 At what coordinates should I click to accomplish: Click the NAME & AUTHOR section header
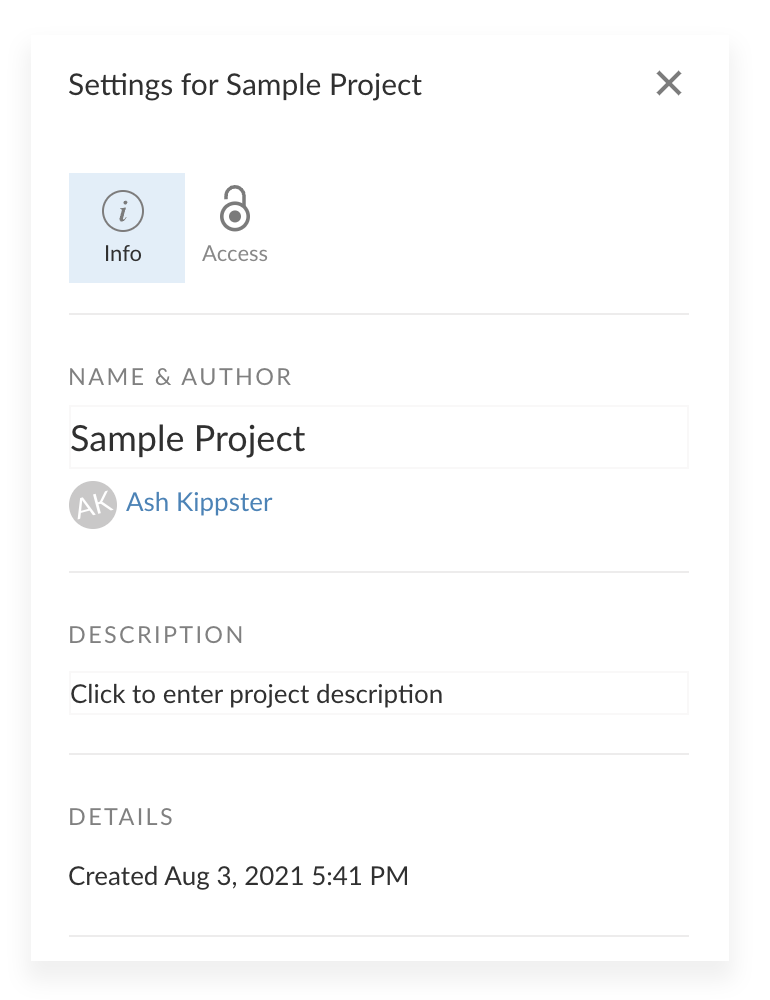tap(180, 377)
